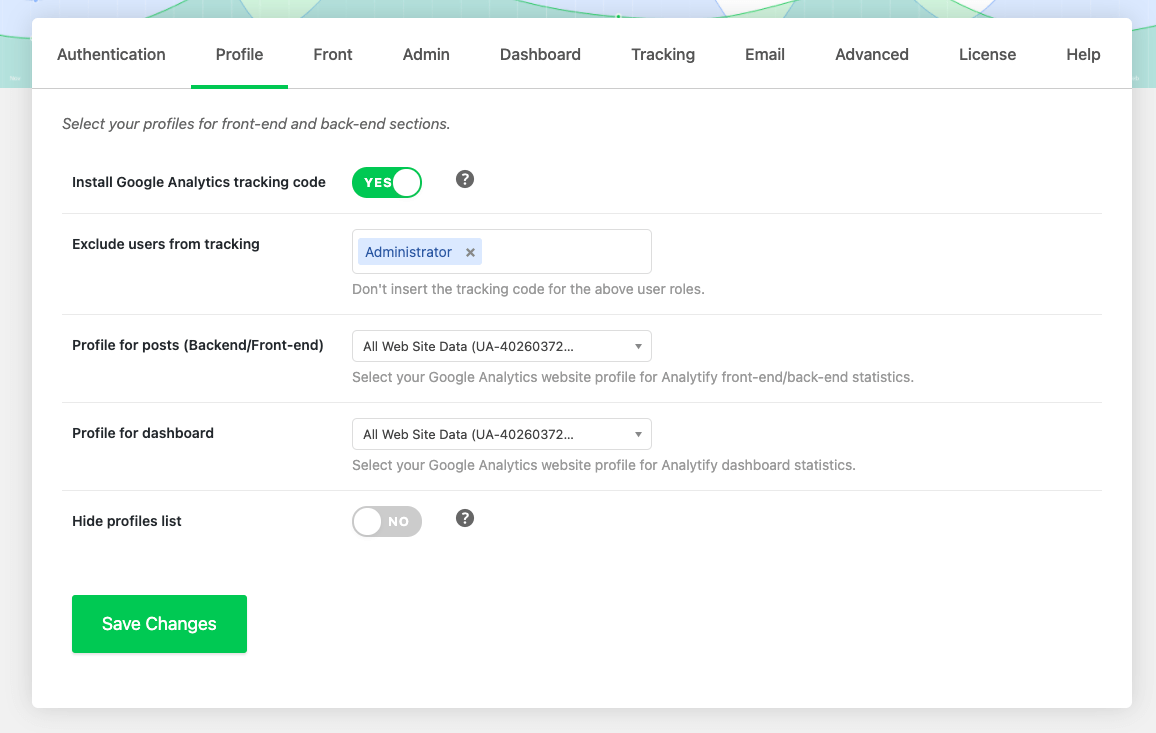Switch to the Authentication tab
The height and width of the screenshot is (733, 1156).
click(x=111, y=55)
